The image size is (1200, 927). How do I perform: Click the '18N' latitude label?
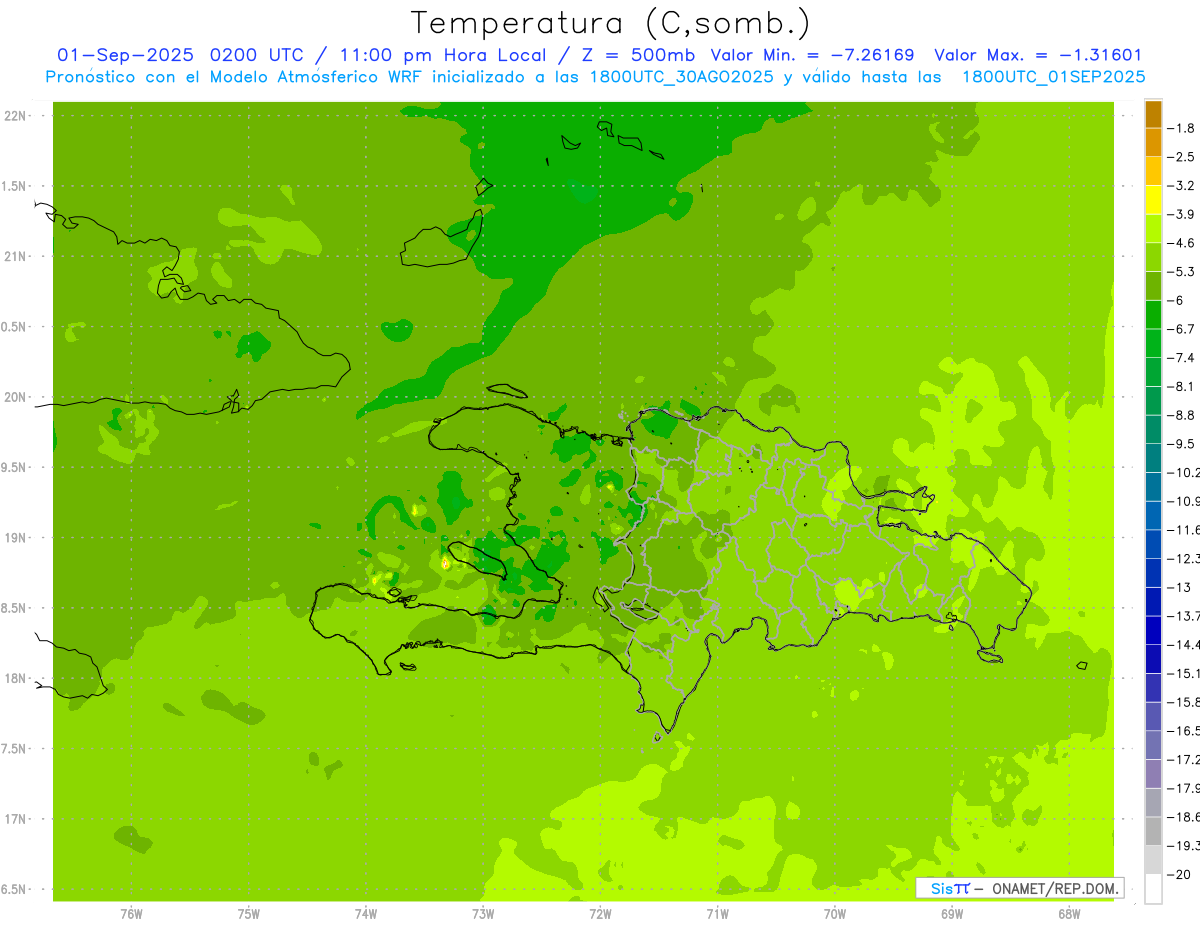point(15,679)
